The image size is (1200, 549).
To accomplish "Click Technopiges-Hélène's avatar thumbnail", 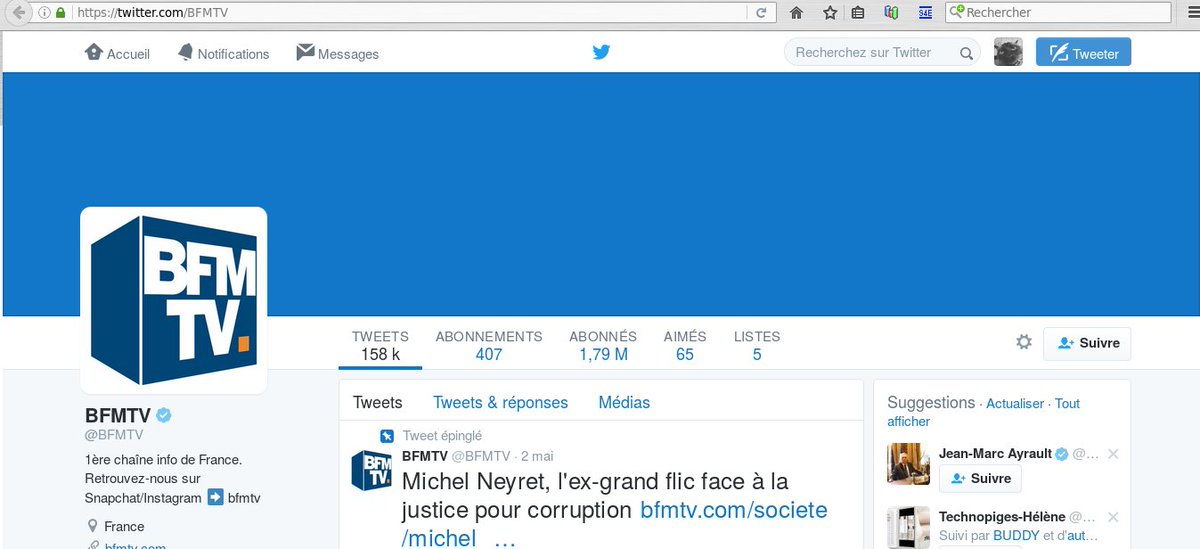I will 909,527.
